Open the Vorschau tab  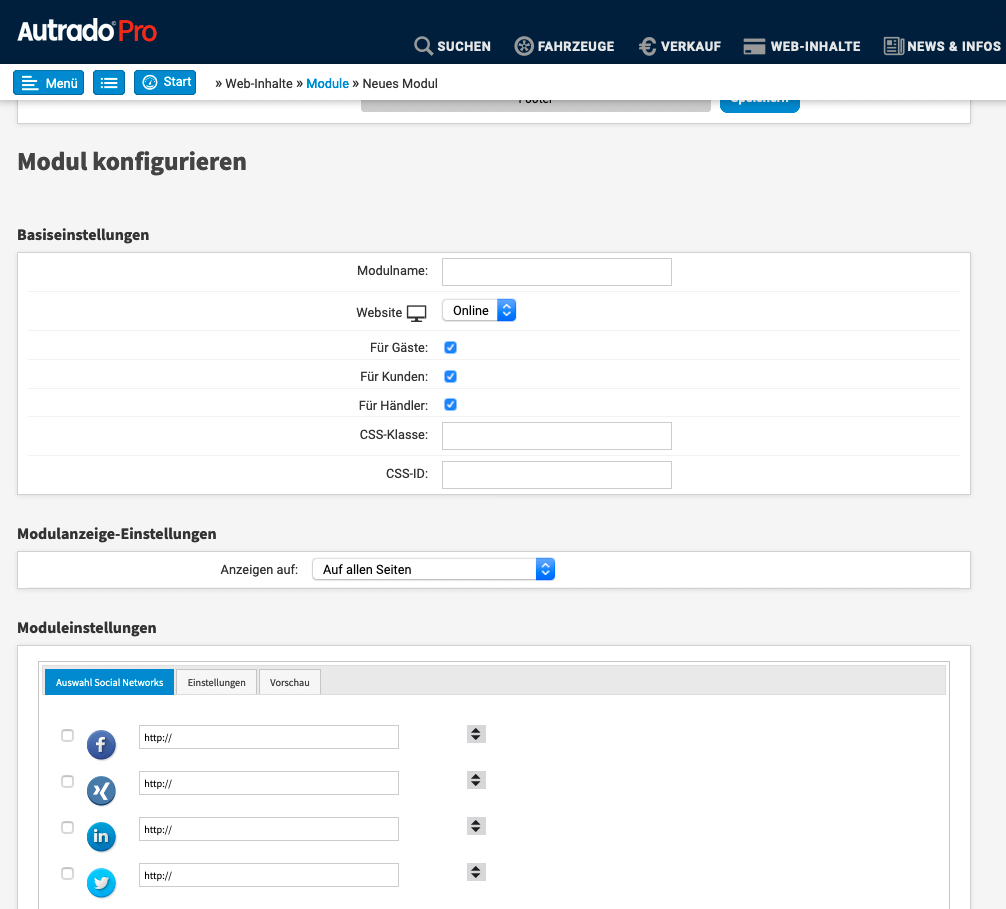pos(289,682)
